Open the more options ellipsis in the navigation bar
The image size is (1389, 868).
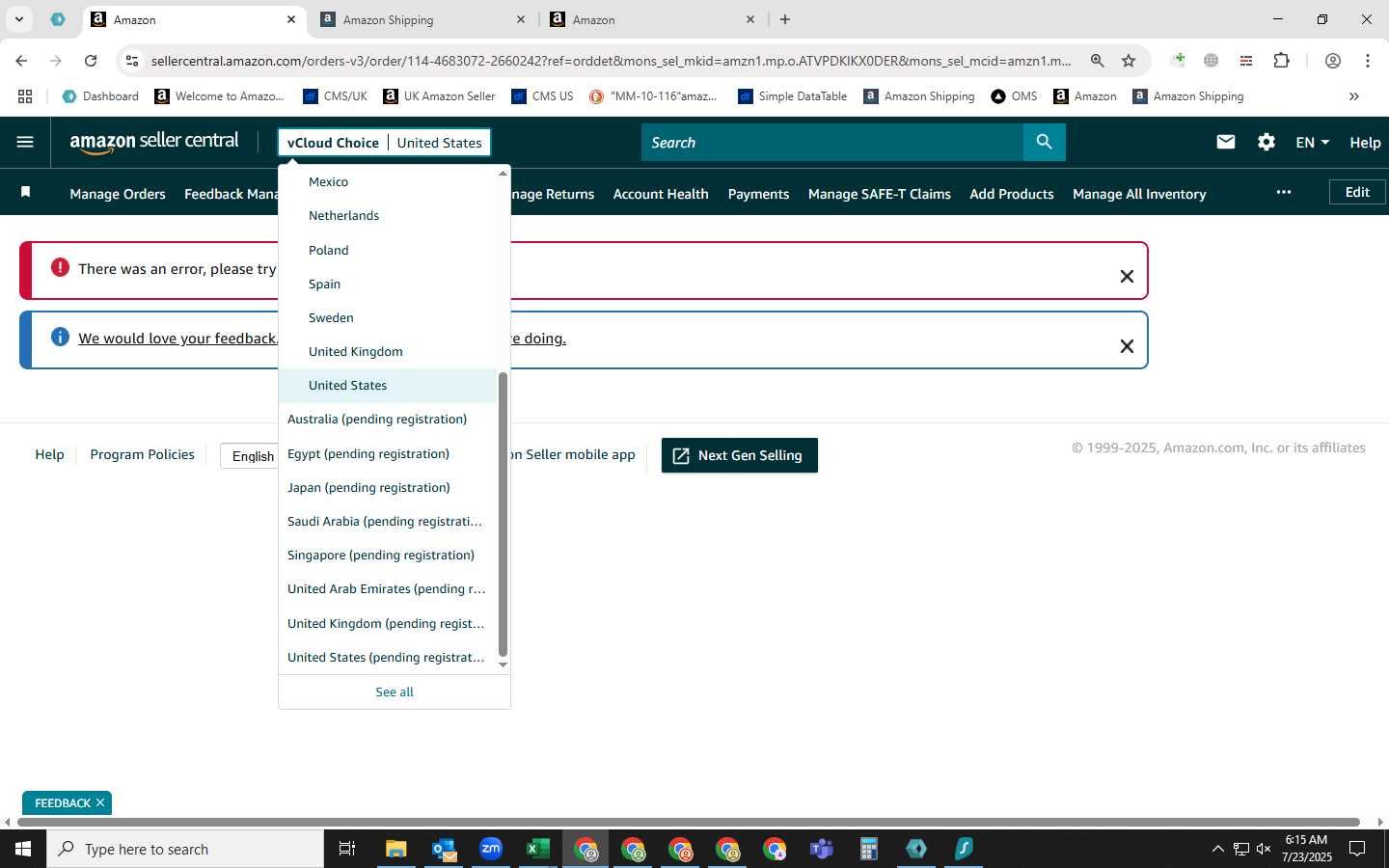point(1284,192)
